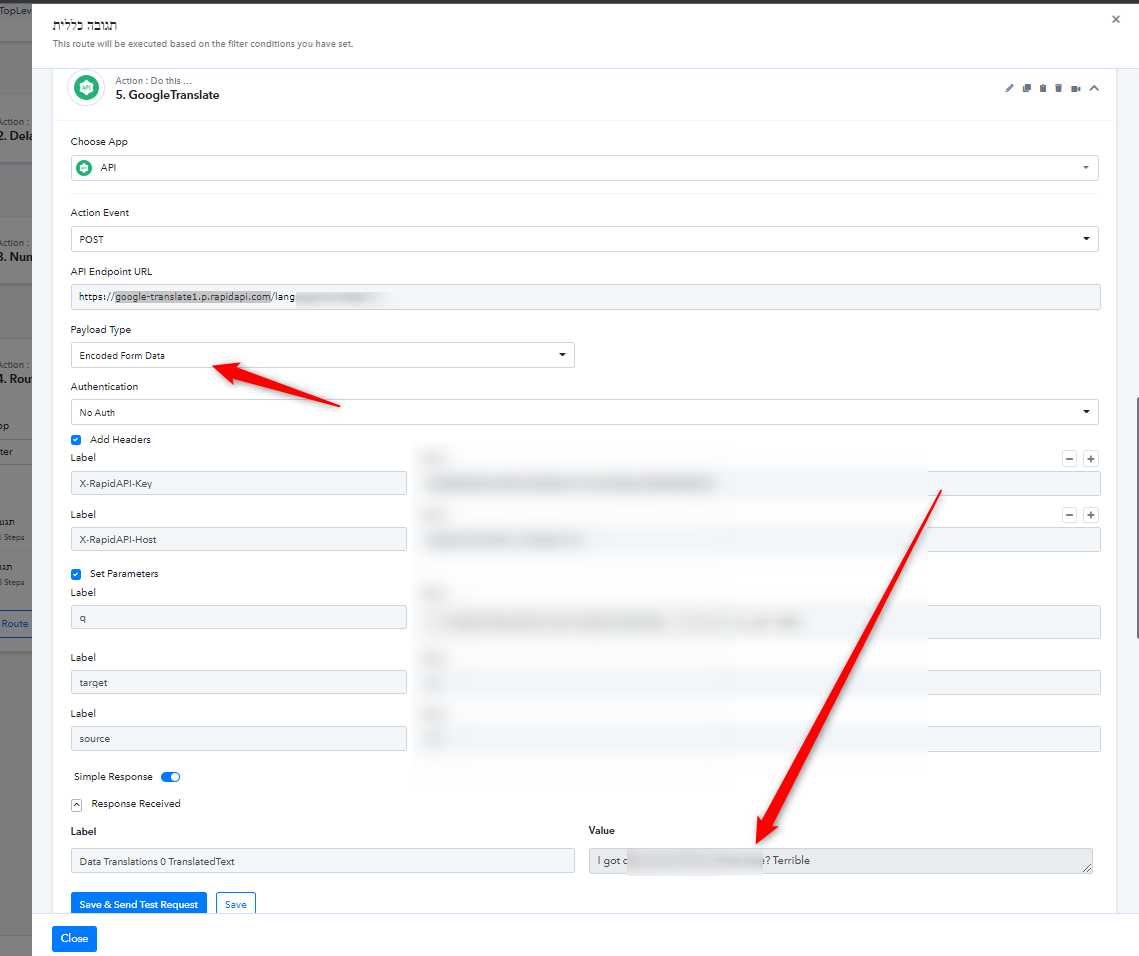Close the dialog with the X icon
The height and width of the screenshot is (956, 1139).
(1116, 19)
